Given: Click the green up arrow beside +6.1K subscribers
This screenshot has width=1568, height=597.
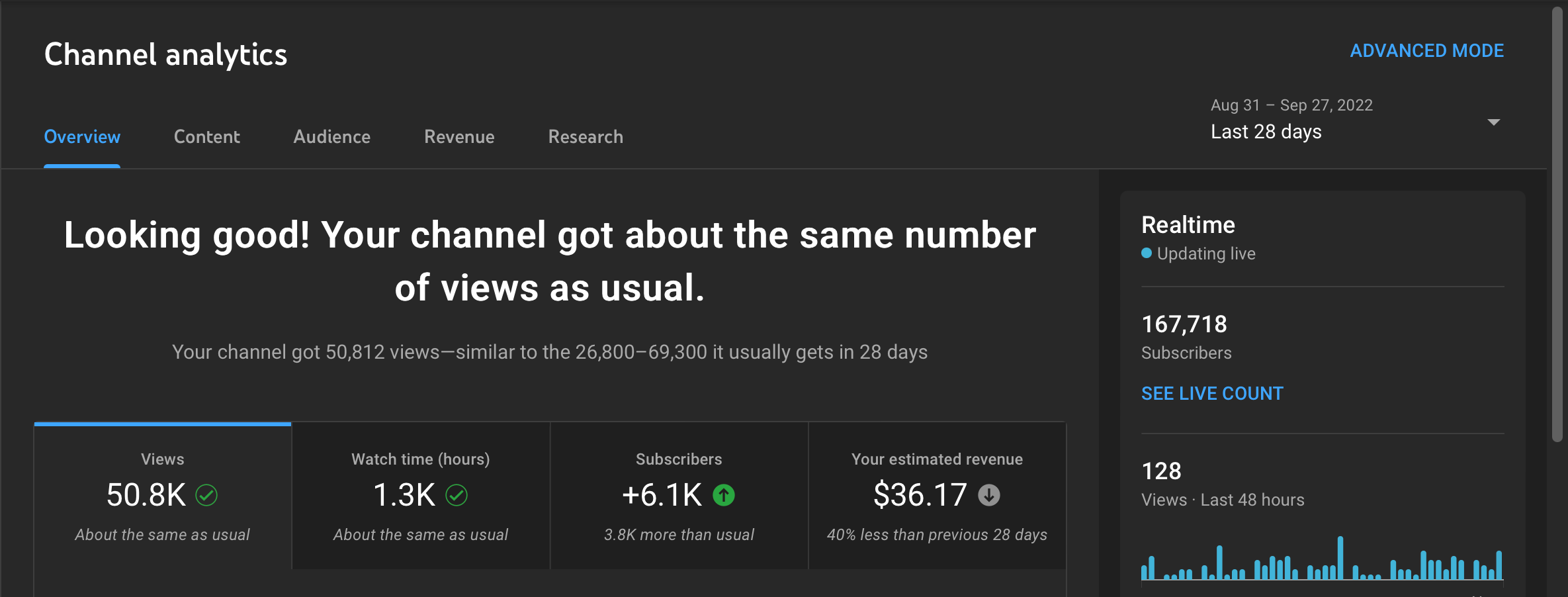Looking at the screenshot, I should point(724,494).
